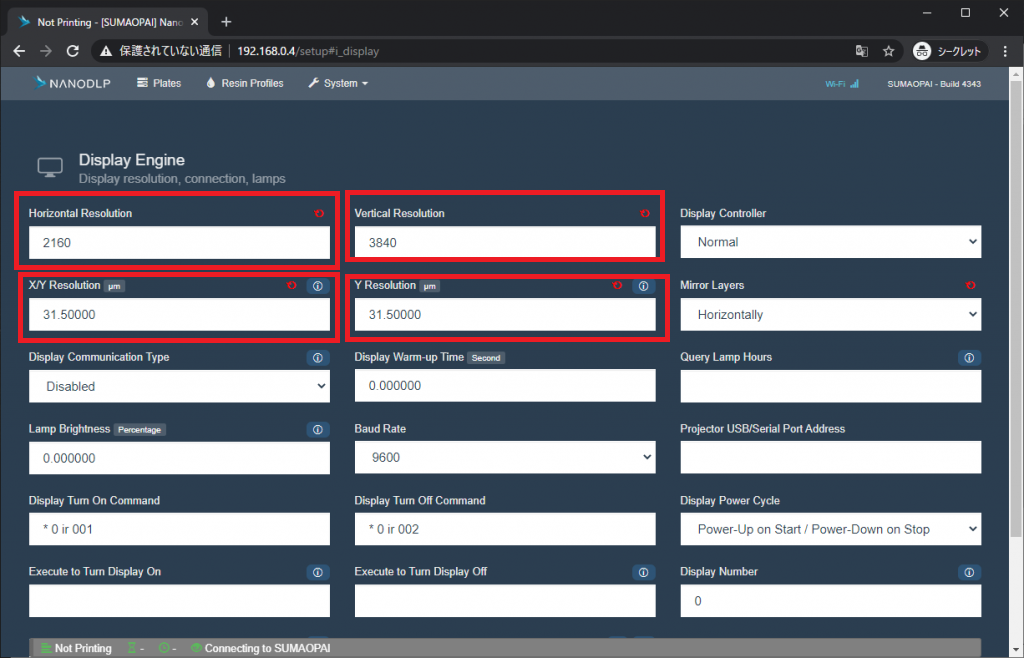Bookmark this page with the star

click(x=888, y=51)
